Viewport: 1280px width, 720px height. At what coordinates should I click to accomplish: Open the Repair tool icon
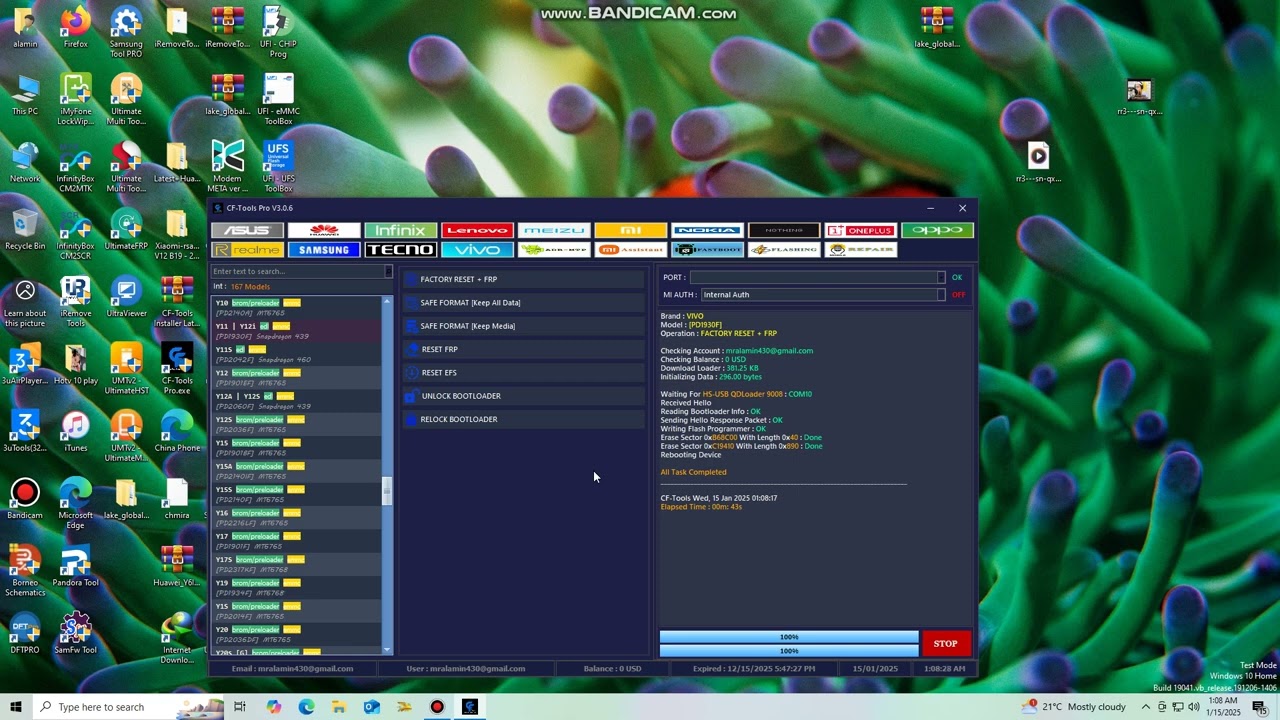point(861,250)
